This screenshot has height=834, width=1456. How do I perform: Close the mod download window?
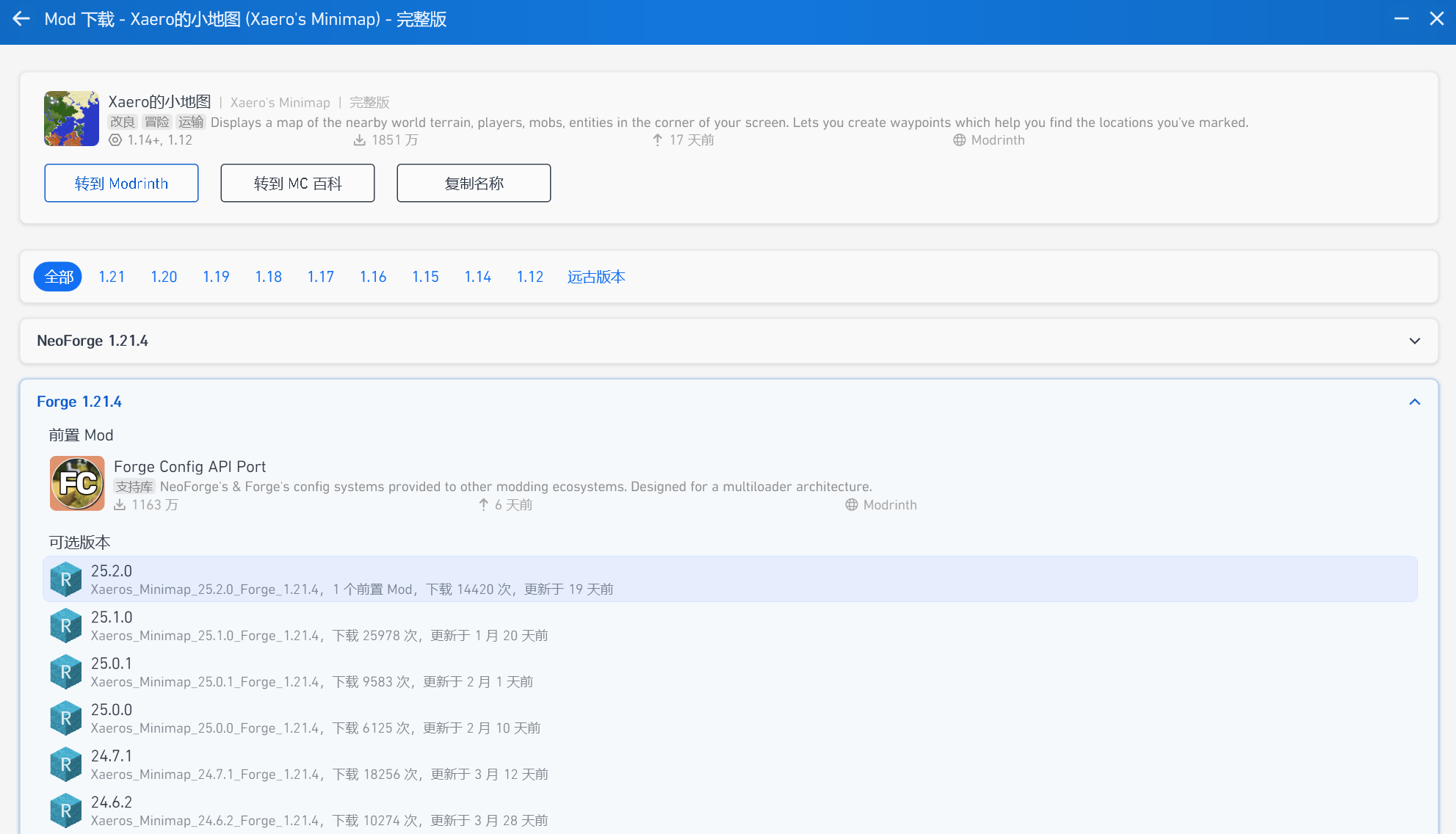[1437, 19]
